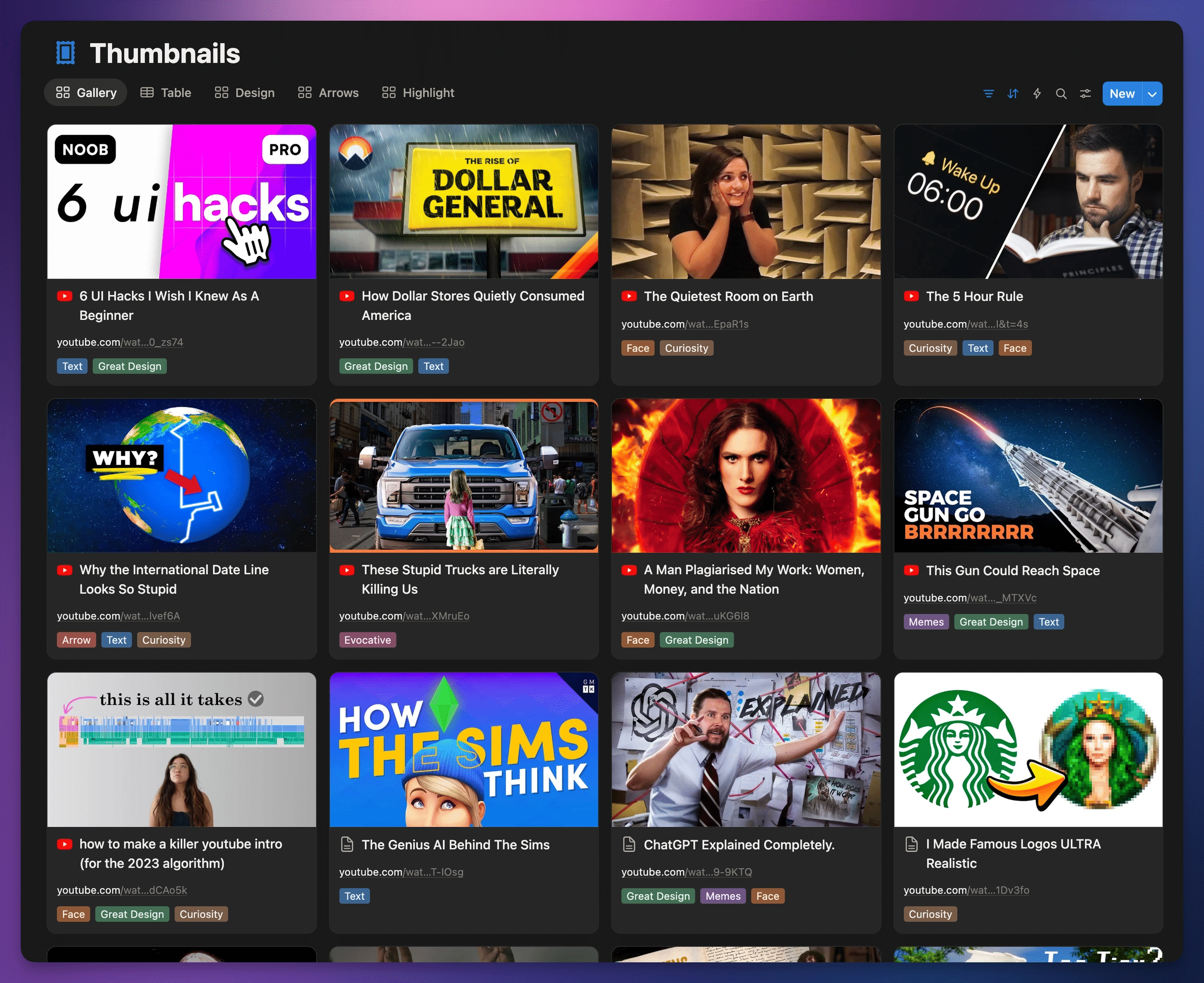Open the Starbucks logo thumbnail
The height and width of the screenshot is (983, 1204).
[x=1027, y=749]
